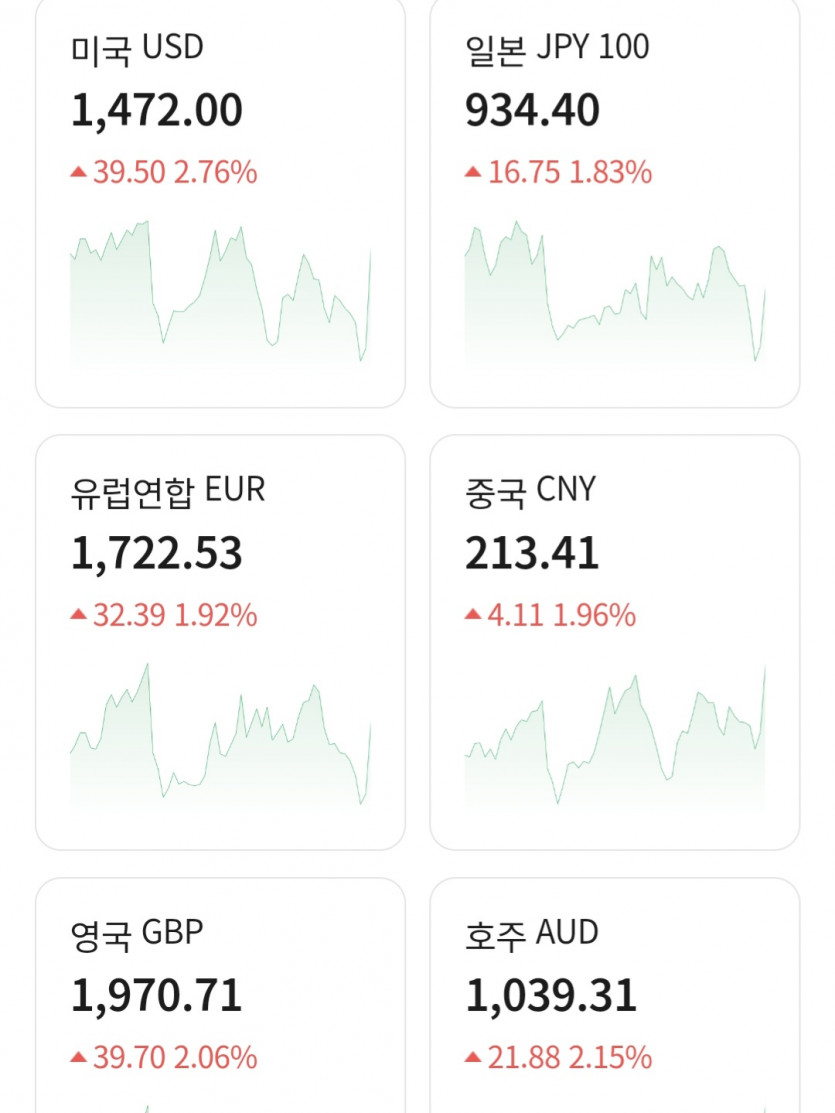Select the 중국 CNY title
835x1113 pixels.
coord(530,490)
